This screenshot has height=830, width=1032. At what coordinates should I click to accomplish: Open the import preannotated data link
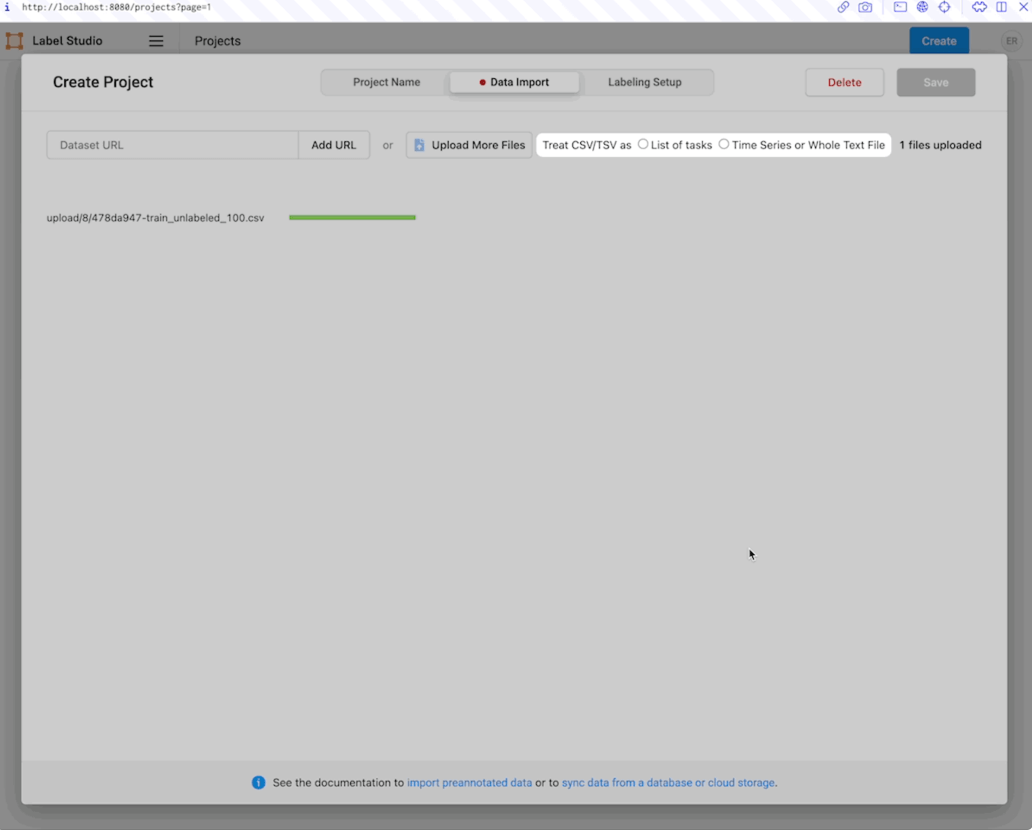pos(469,783)
